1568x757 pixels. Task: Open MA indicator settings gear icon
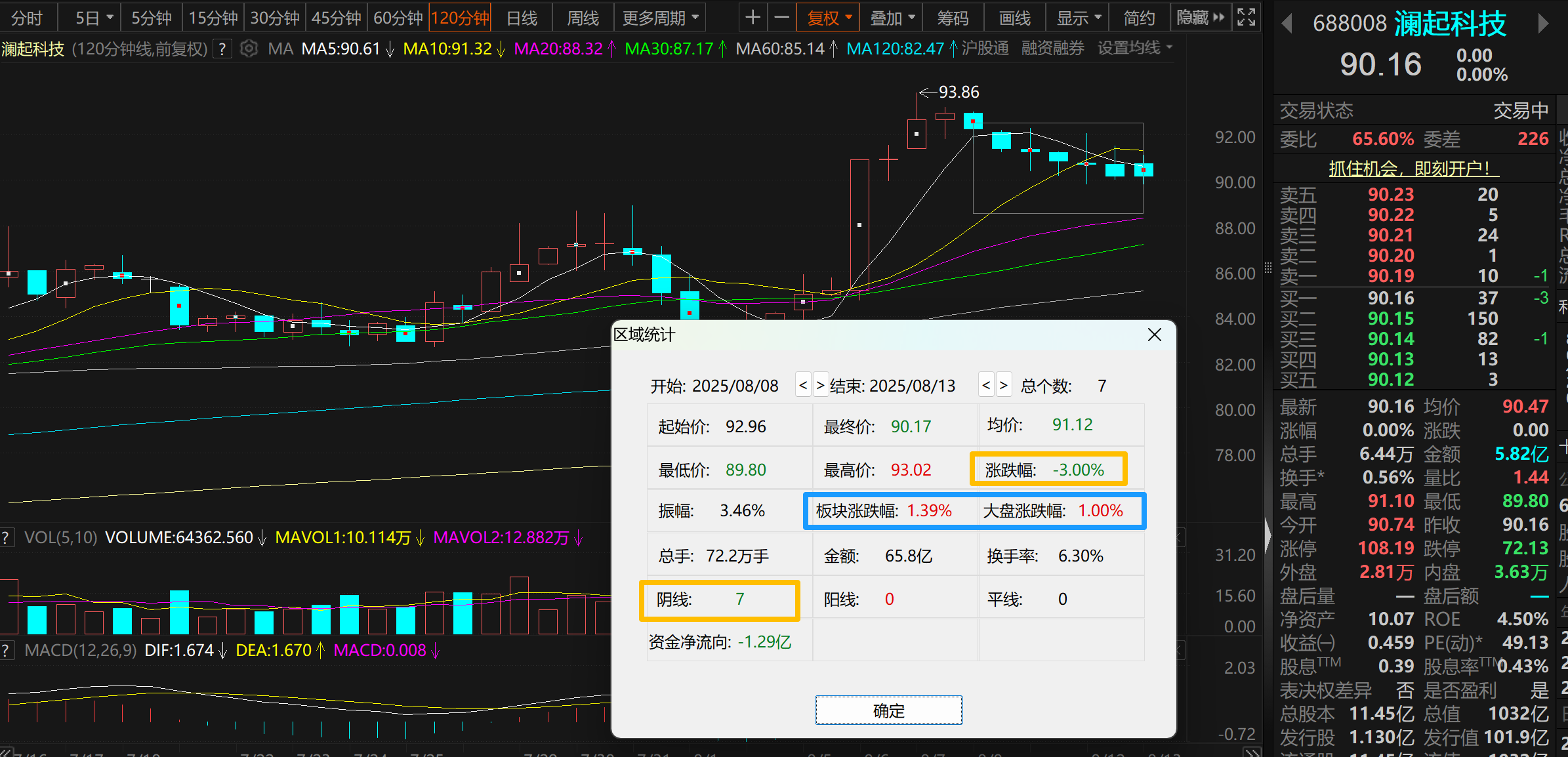[x=249, y=49]
